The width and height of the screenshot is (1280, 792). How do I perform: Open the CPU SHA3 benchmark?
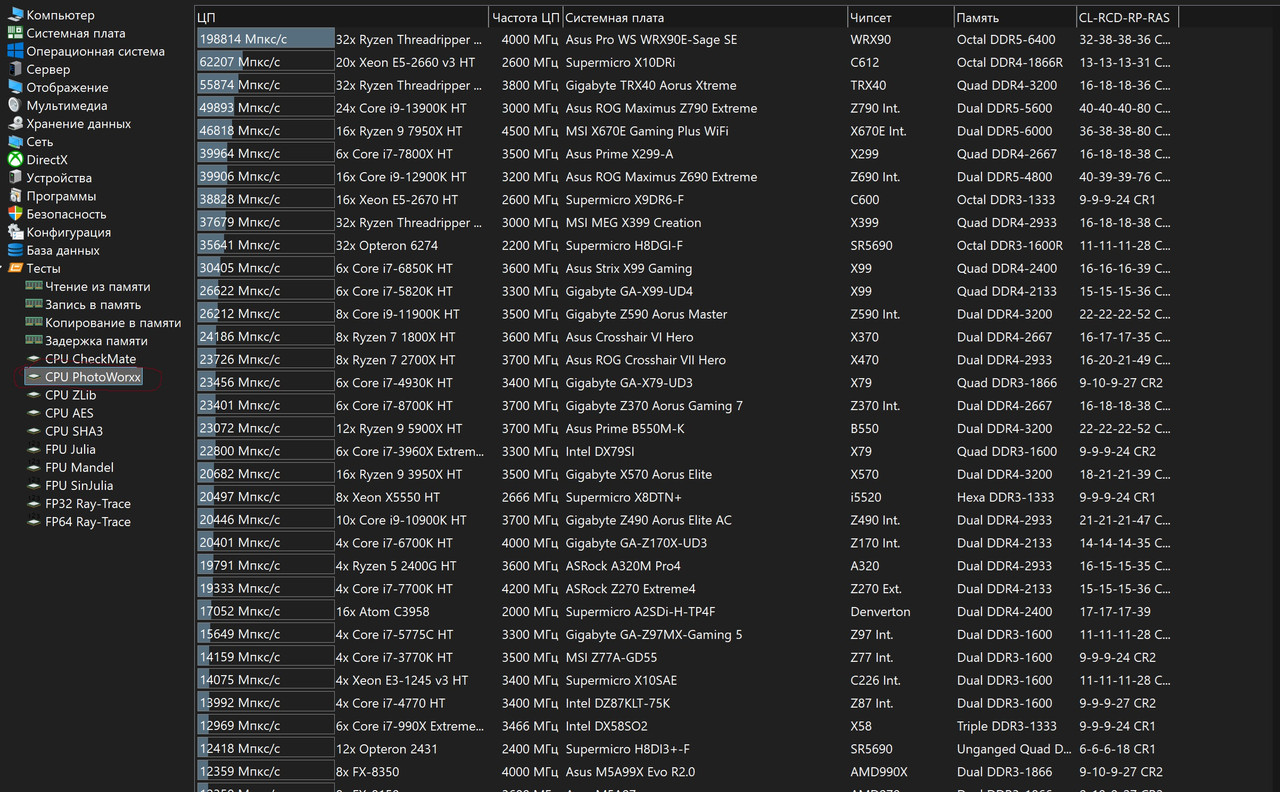pyautogui.click(x=74, y=431)
